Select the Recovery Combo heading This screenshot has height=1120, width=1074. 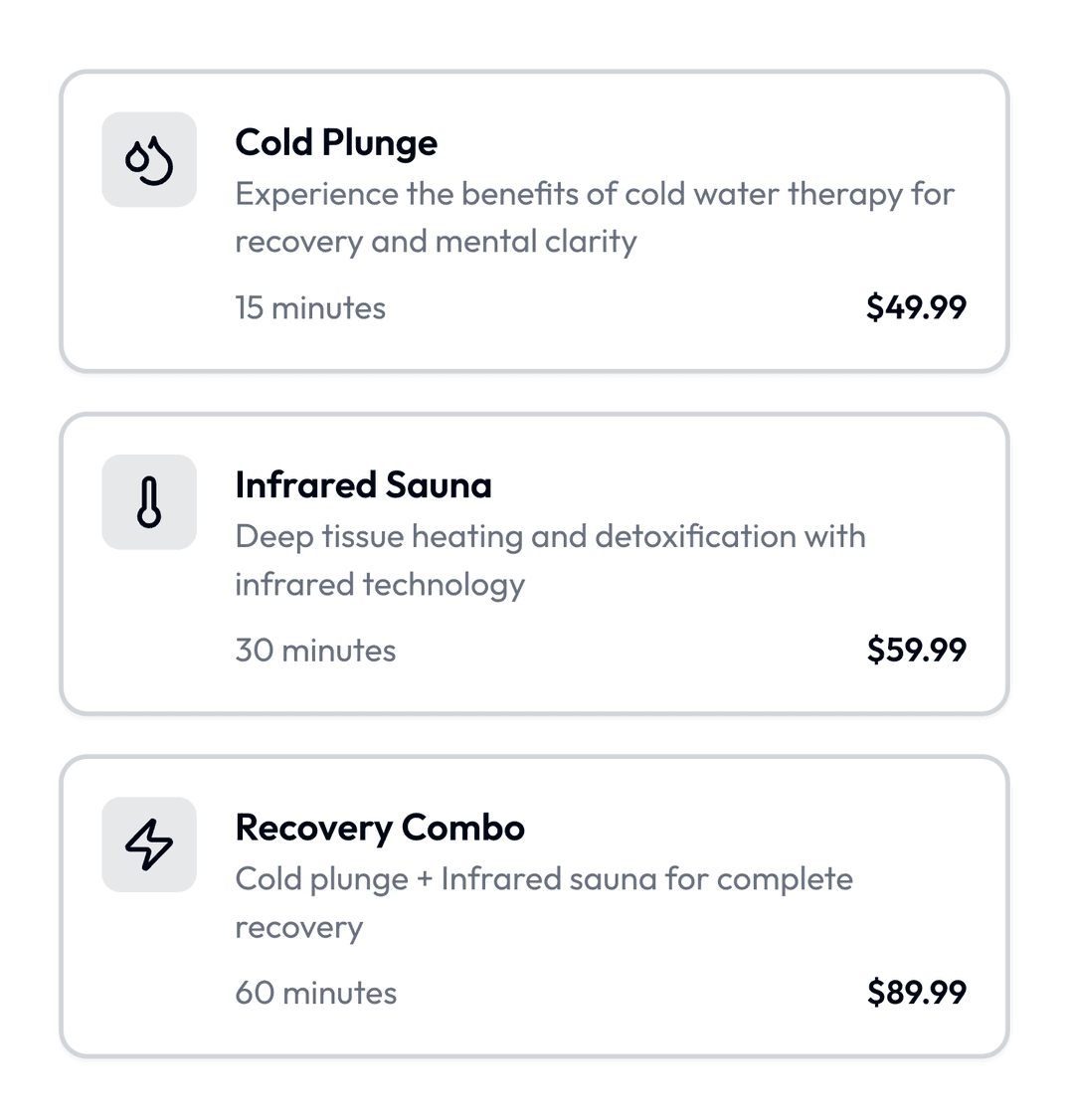click(x=380, y=828)
